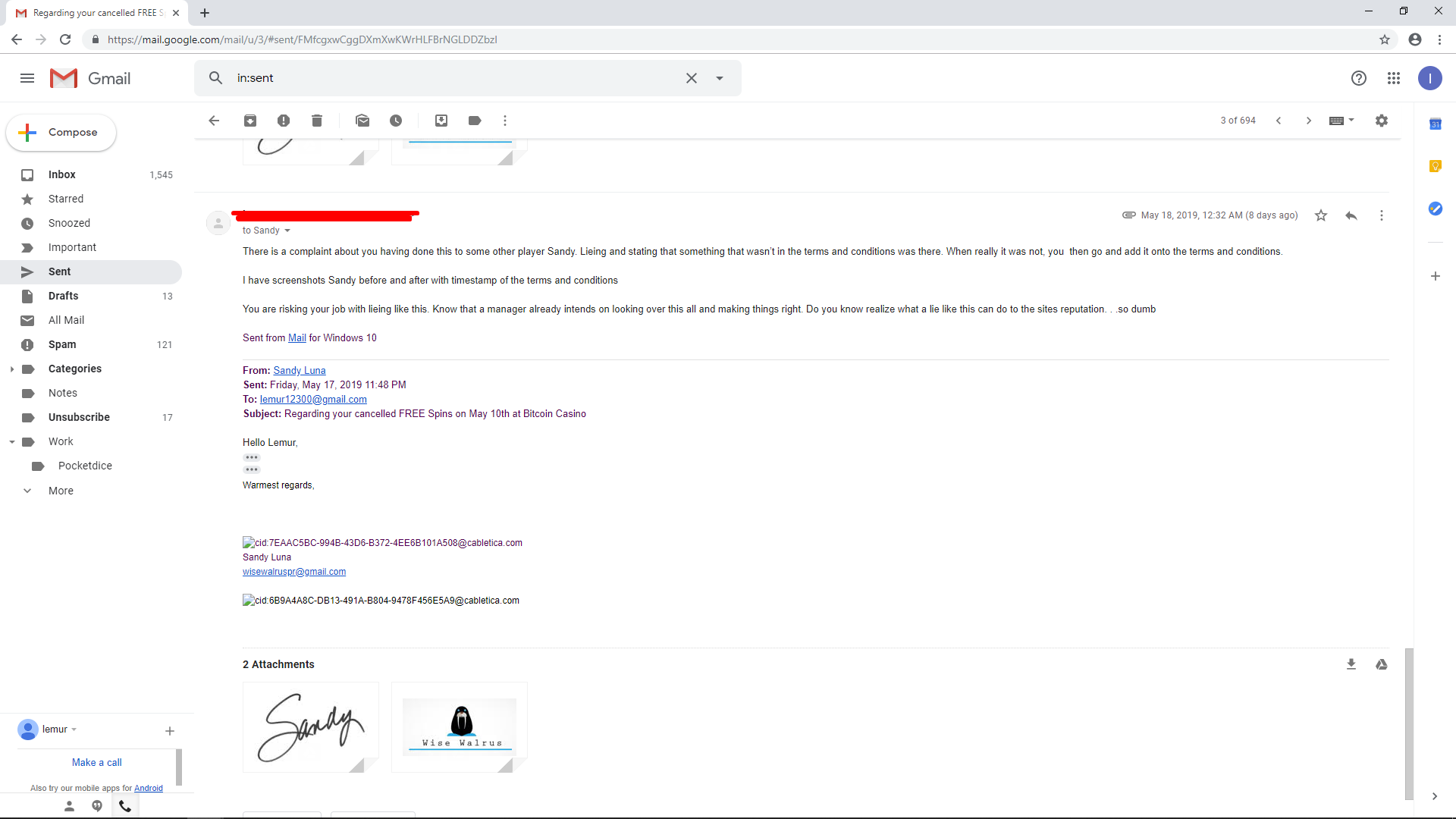
Task: Click the search magnifier icon
Action: click(x=215, y=78)
